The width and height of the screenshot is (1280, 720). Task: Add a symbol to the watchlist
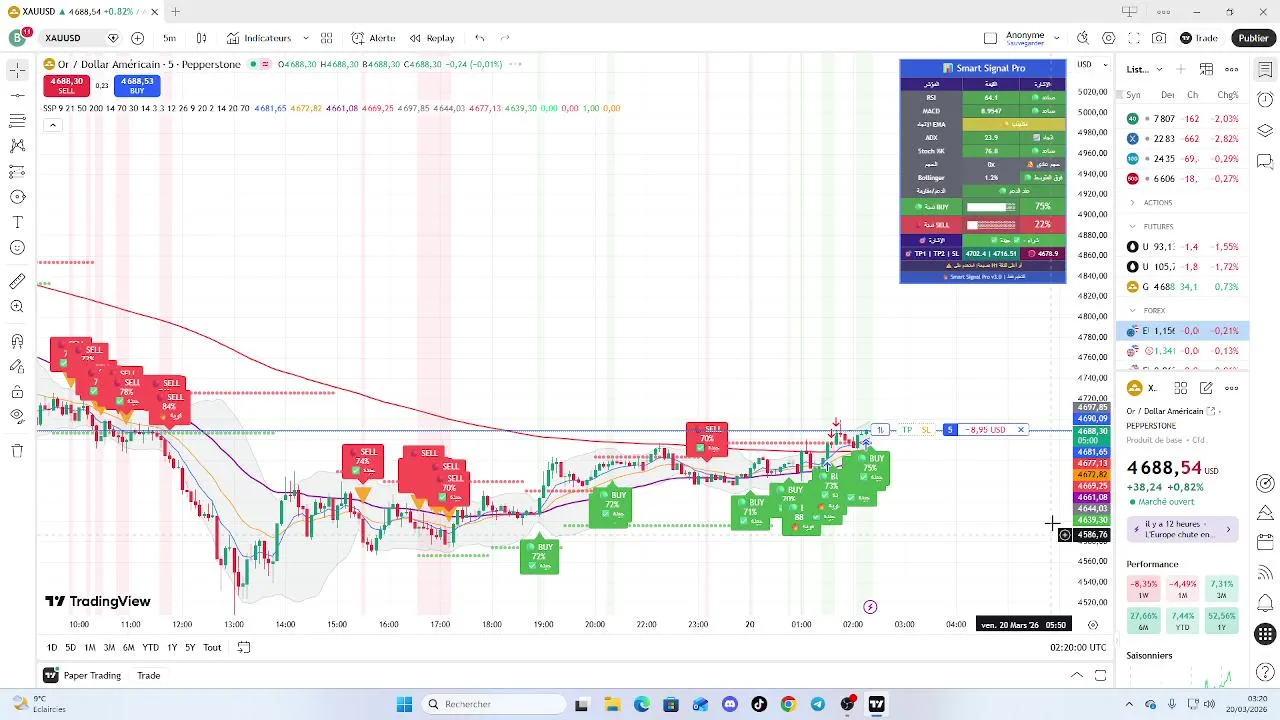1181,69
